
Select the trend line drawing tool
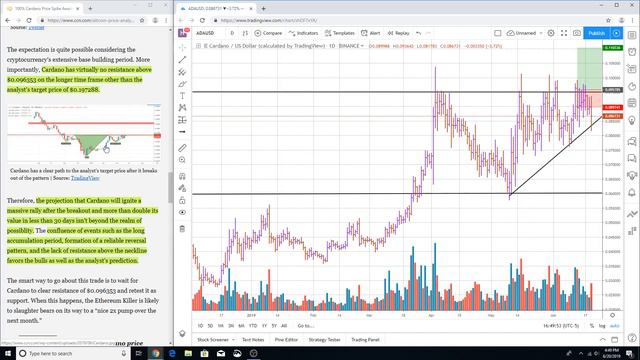[182, 60]
